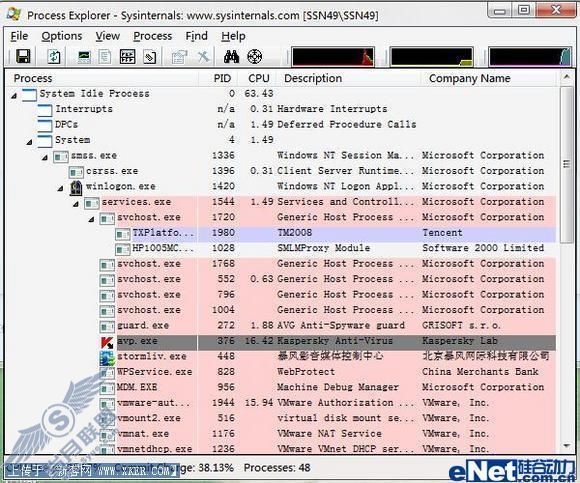Image resolution: width=580 pixels, height=483 pixels.
Task: Open the Find menu
Action: tap(196, 36)
